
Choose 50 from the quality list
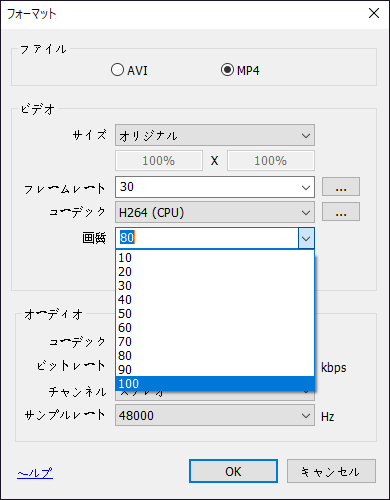point(215,314)
